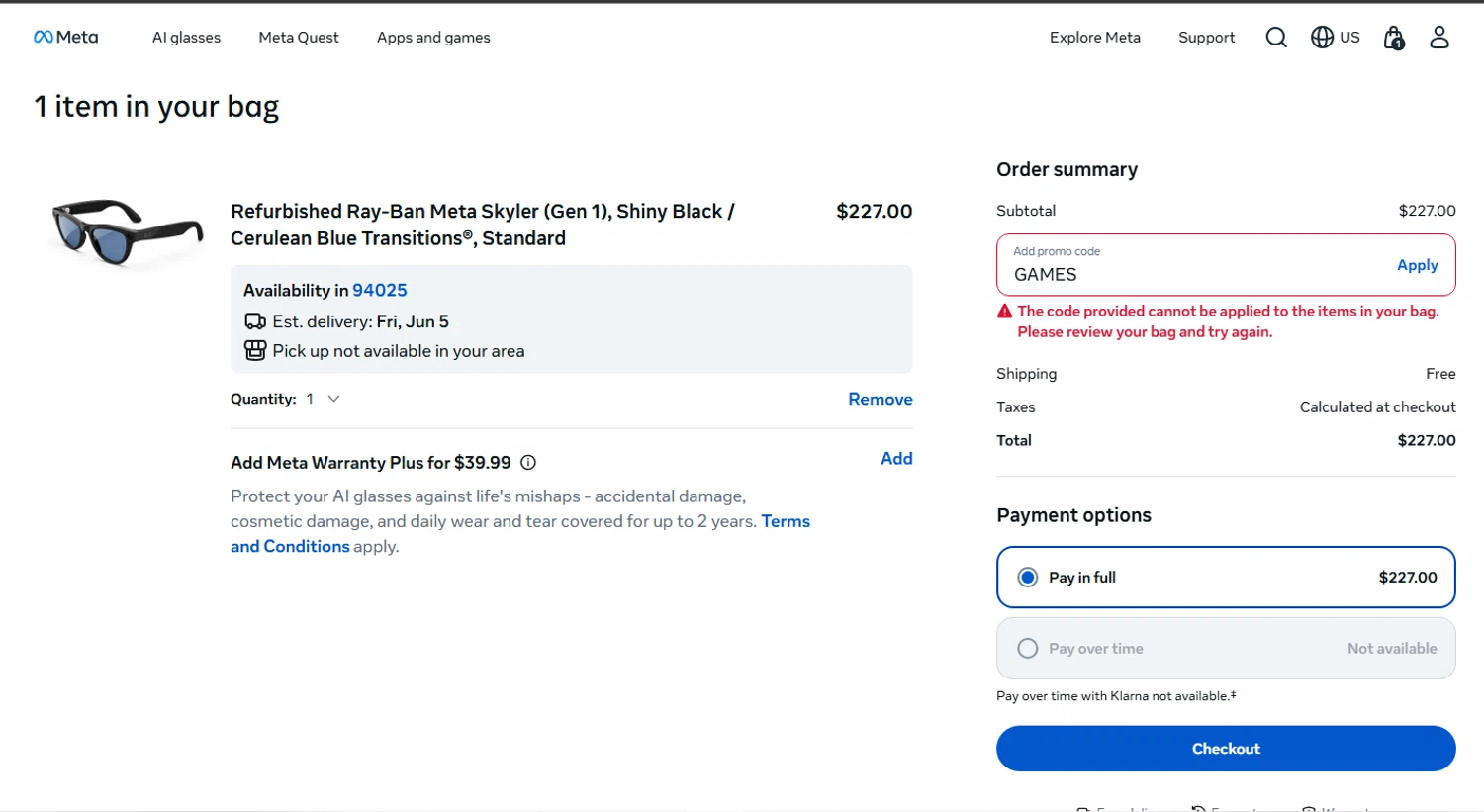
Task: Open the globe US region selector
Action: 1335,38
